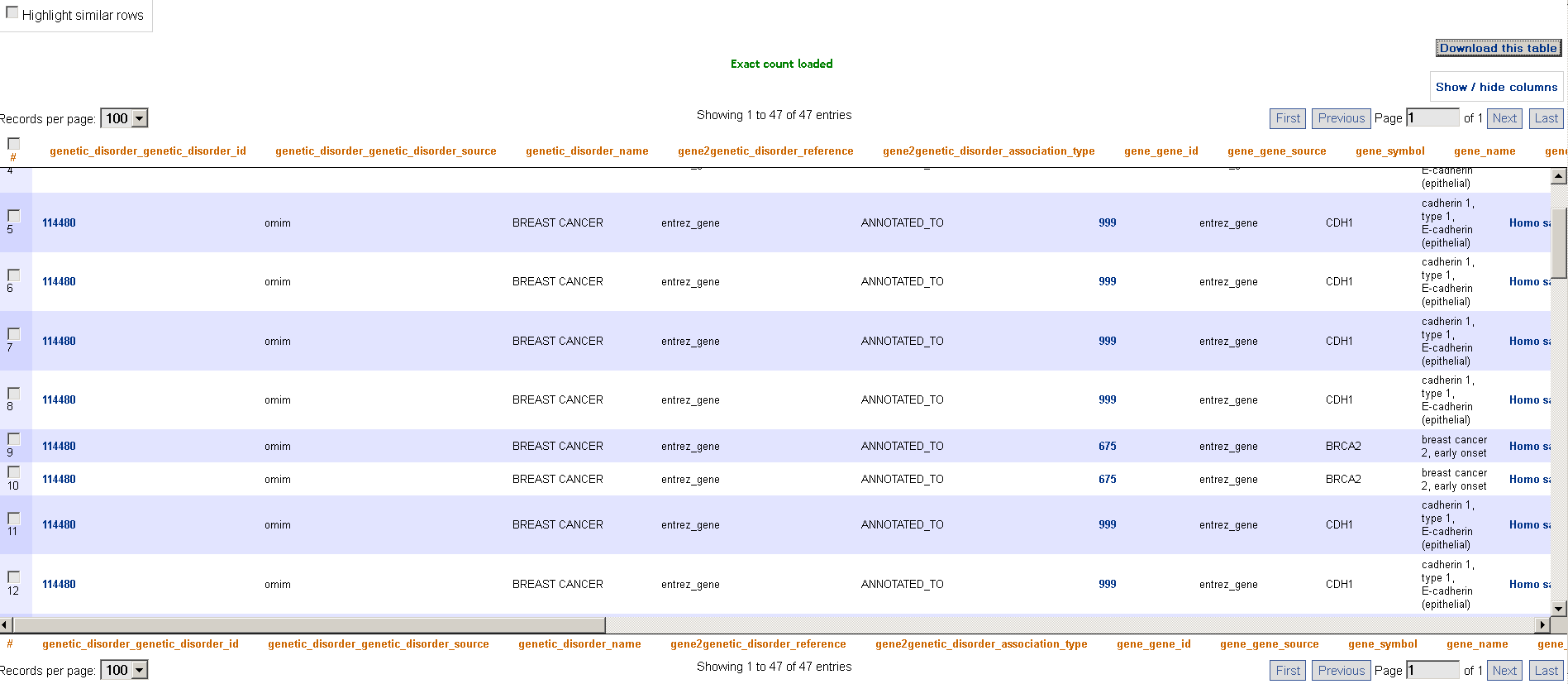Enable the Highlight similar rows checkbox
The height and width of the screenshot is (684, 1568).
pos(12,13)
